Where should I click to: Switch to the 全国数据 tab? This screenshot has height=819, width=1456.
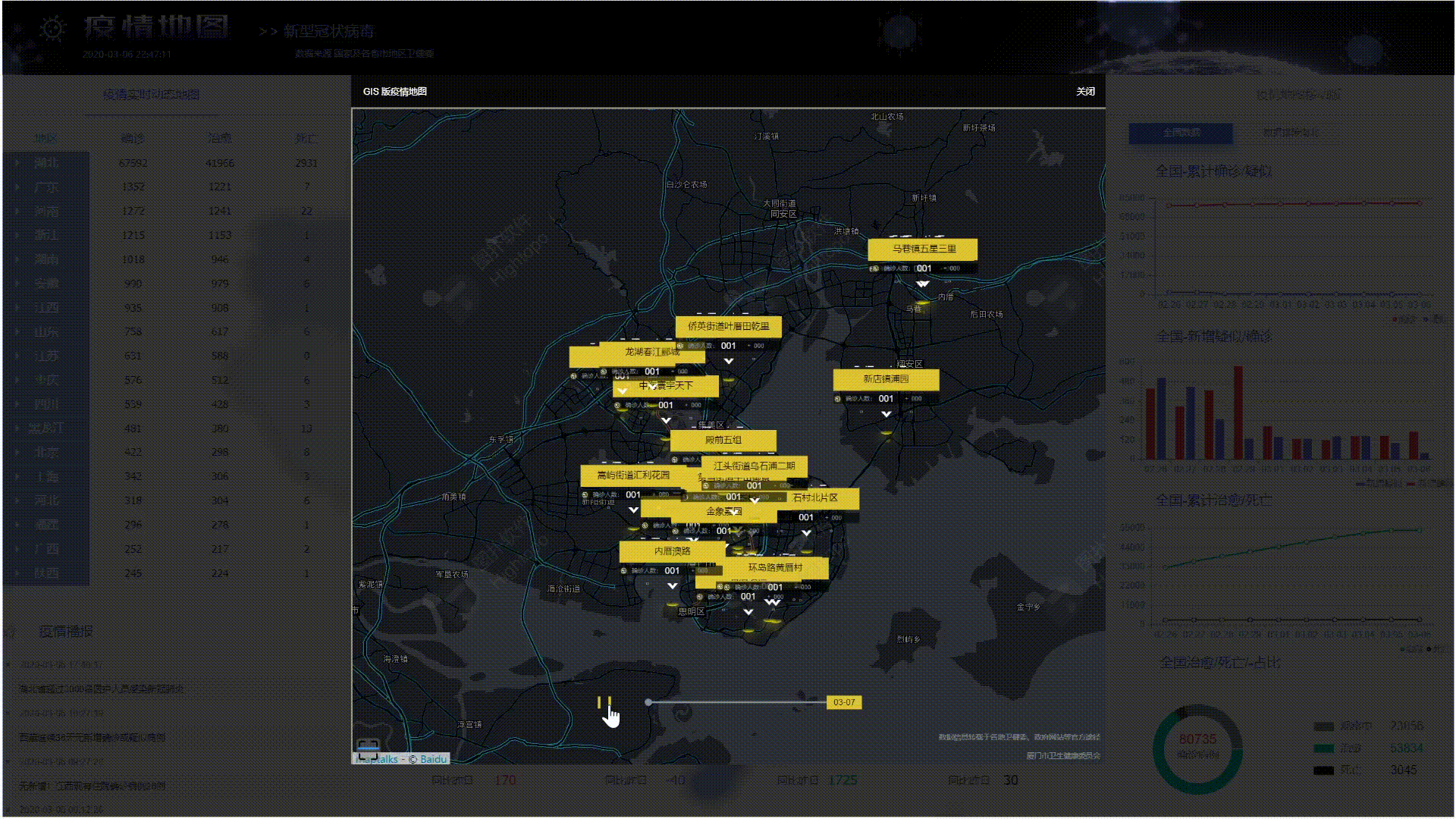tap(1181, 133)
